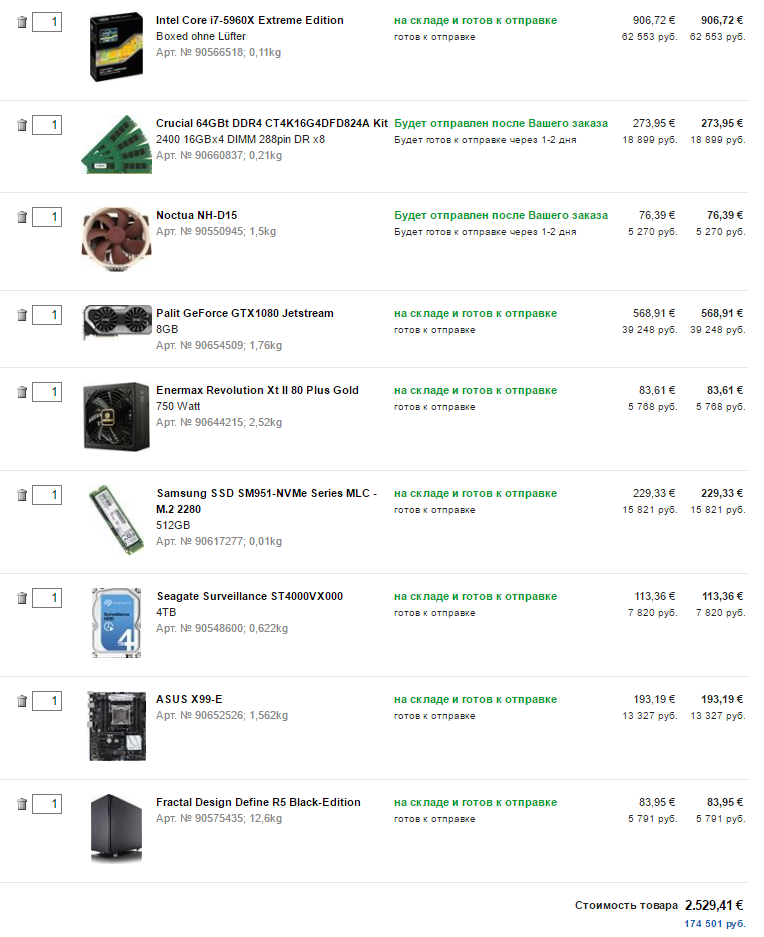Click trash icon for Fractal Design Define R5
Viewport: 764px width, 937px height.
click(x=22, y=804)
